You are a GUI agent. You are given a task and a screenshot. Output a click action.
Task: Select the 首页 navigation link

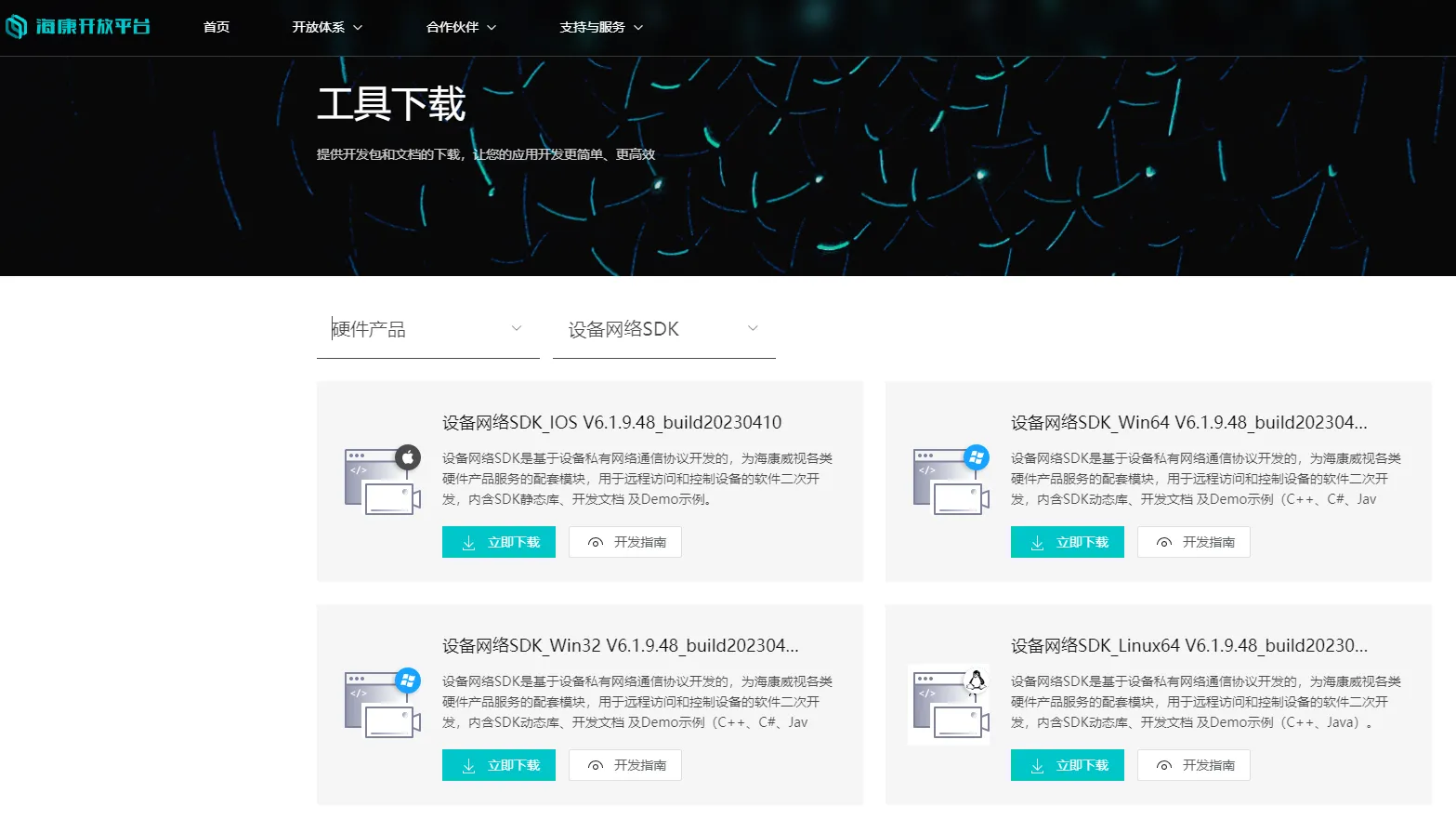[216, 27]
